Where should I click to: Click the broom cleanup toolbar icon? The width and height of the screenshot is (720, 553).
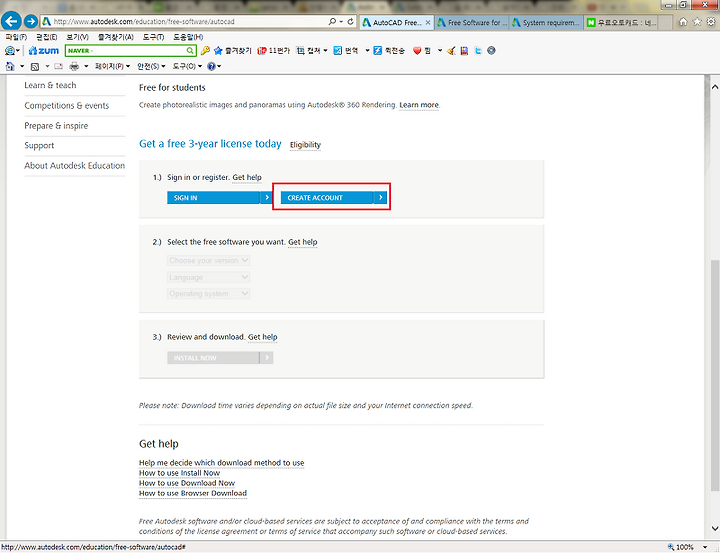(451, 51)
